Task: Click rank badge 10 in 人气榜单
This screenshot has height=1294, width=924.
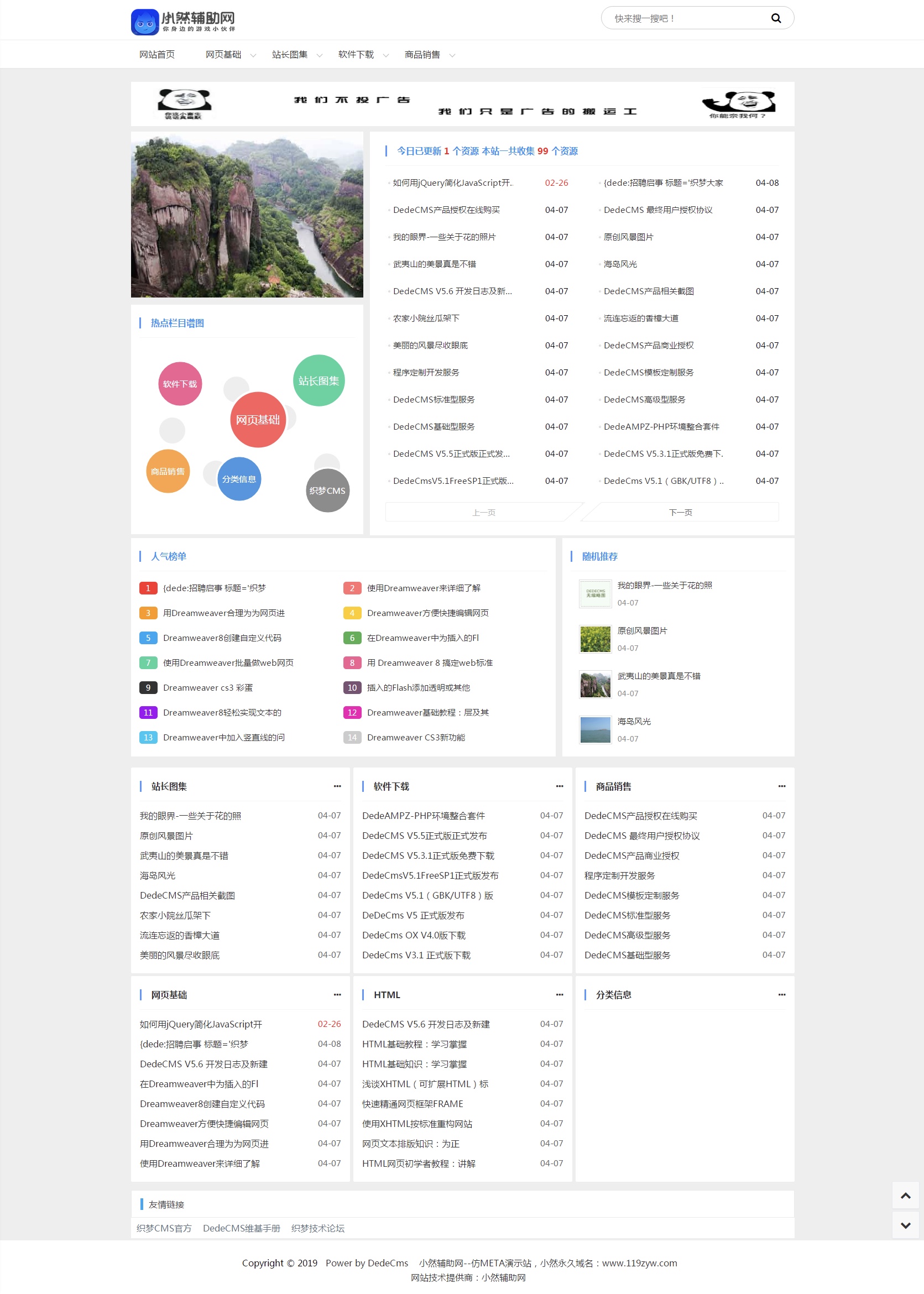Action: coord(352,687)
